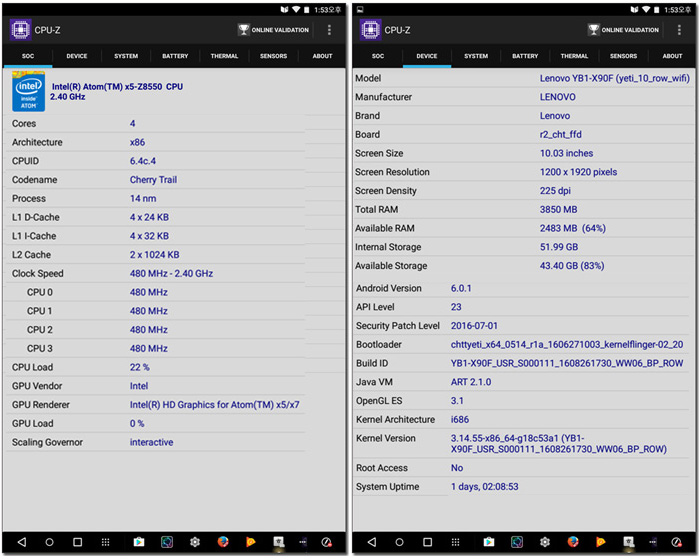
Task: Open the Battery tab on the SoC screen
Action: [x=175, y=56]
